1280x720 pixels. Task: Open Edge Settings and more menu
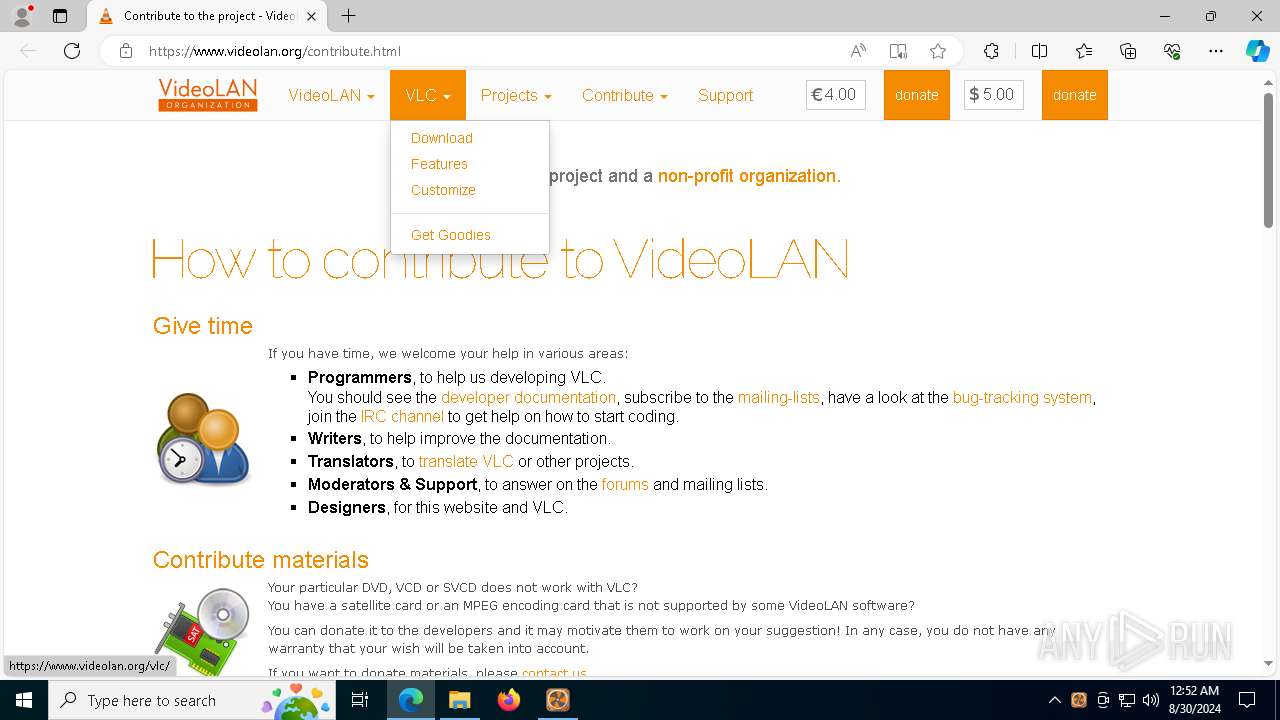1216,51
